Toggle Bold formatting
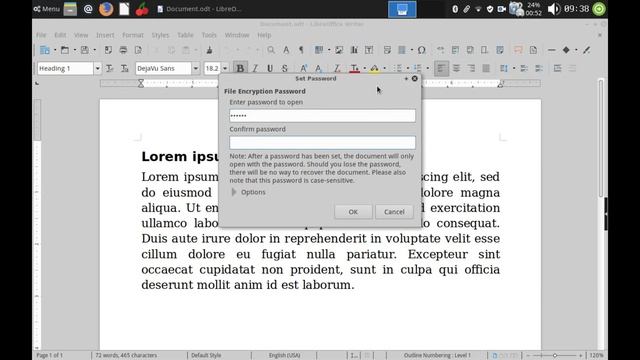The width and height of the screenshot is (640, 360). 240,69
